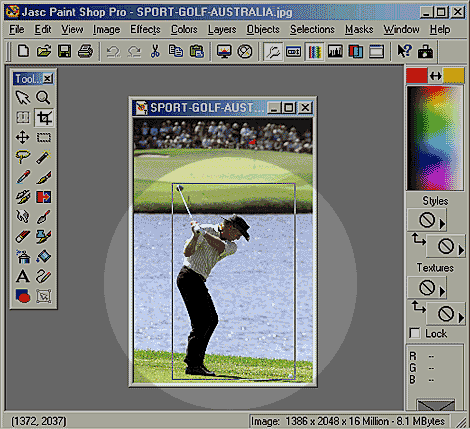Expand the foreground Styles flyout arrow
Viewport: 470px width, 429px height.
coord(442,224)
